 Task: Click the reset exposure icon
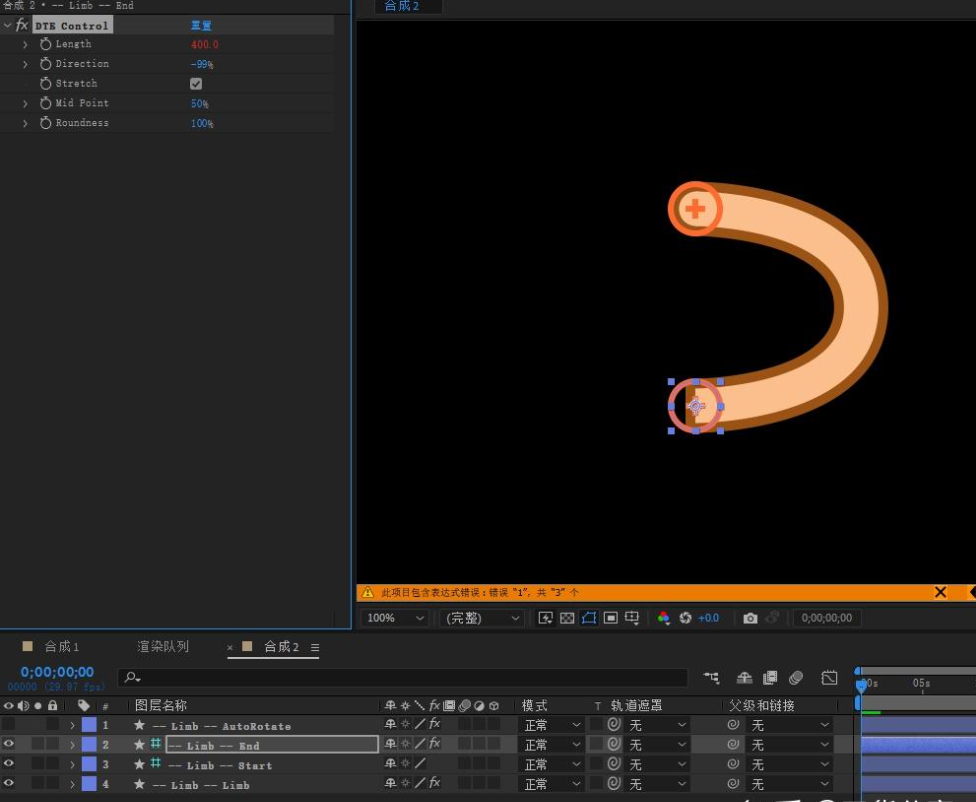685,618
